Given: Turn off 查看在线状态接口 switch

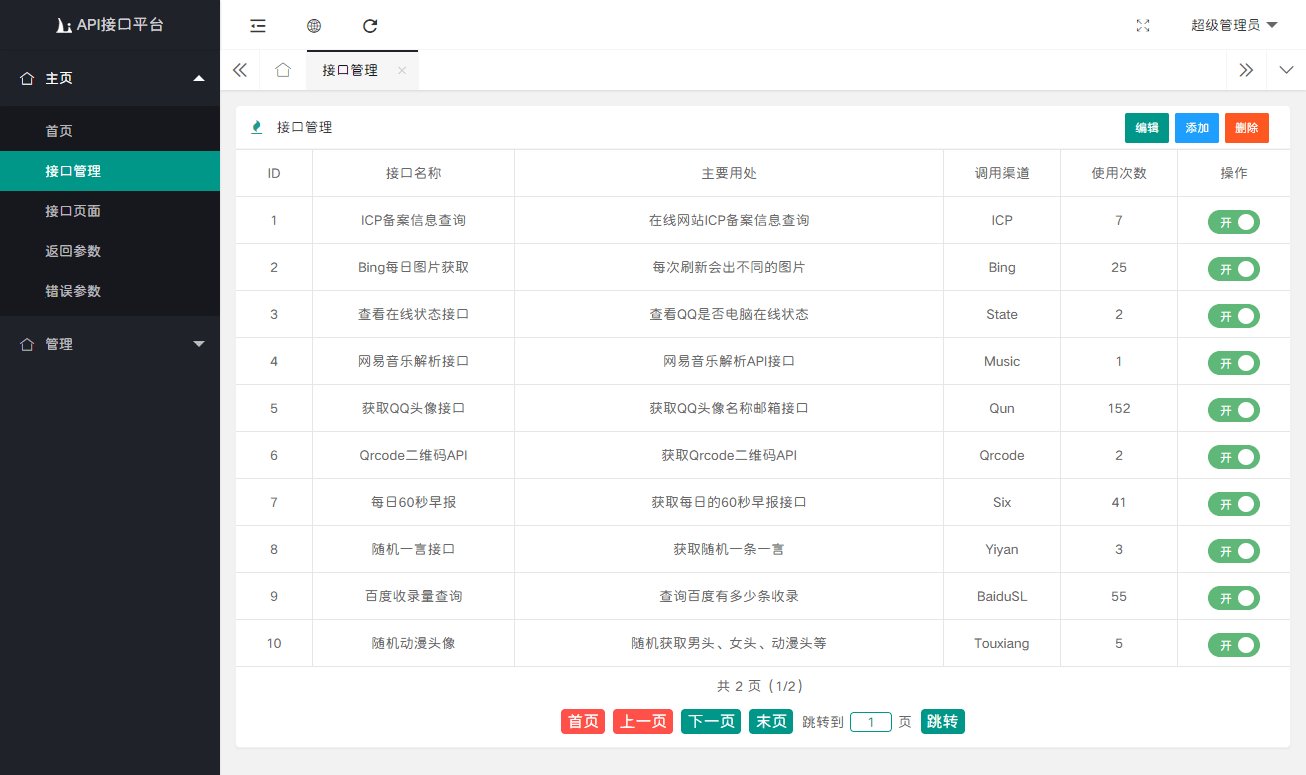Looking at the screenshot, I should click(x=1233, y=316).
